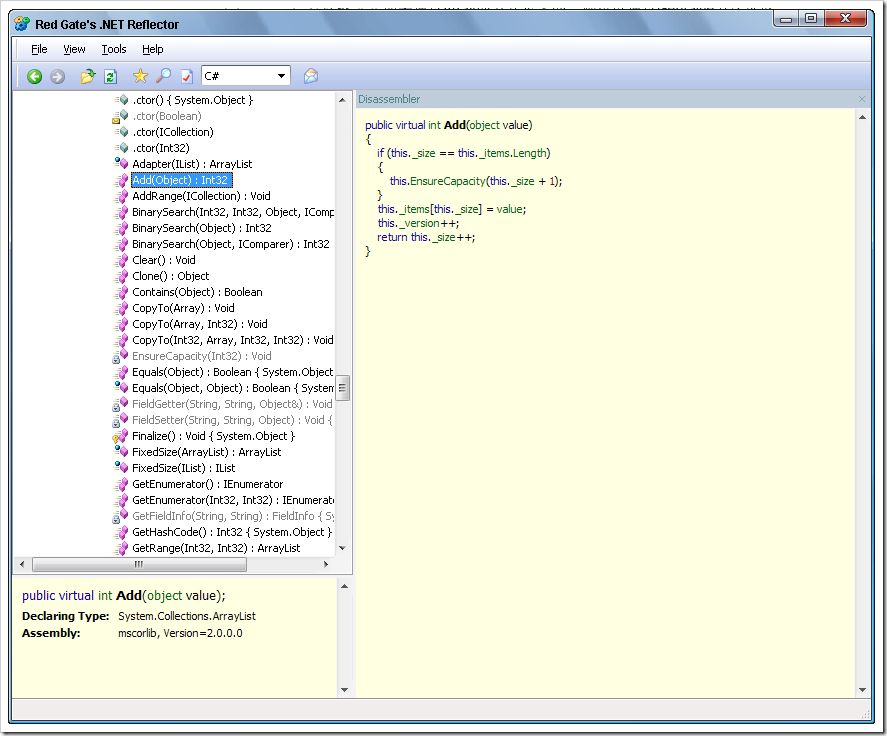
Task: Click the icon beside AddRange(ICollection) : Void
Action: [x=121, y=196]
